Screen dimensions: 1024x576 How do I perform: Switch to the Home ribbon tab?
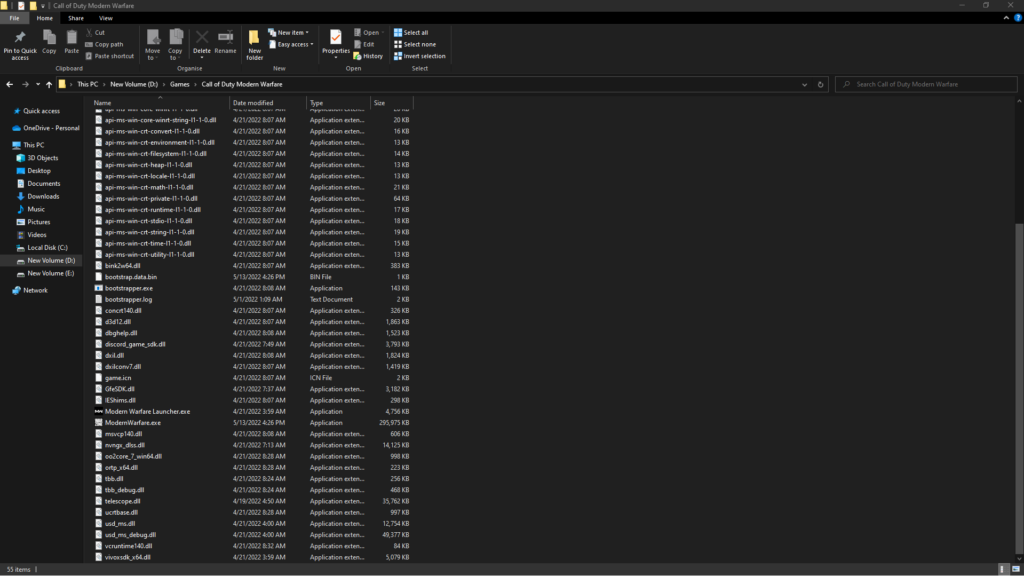pyautogui.click(x=44, y=18)
